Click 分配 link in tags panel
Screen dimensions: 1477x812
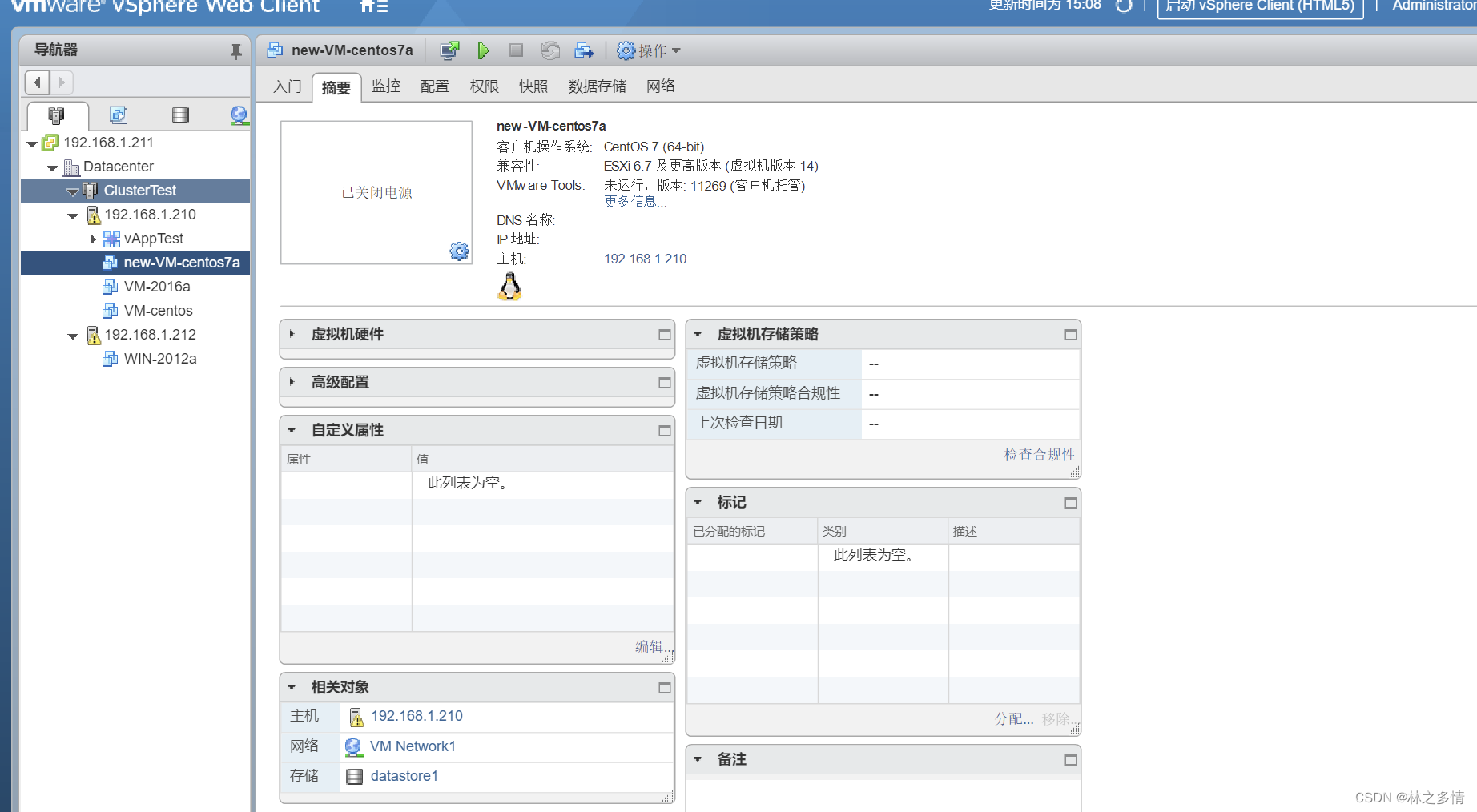(1014, 718)
